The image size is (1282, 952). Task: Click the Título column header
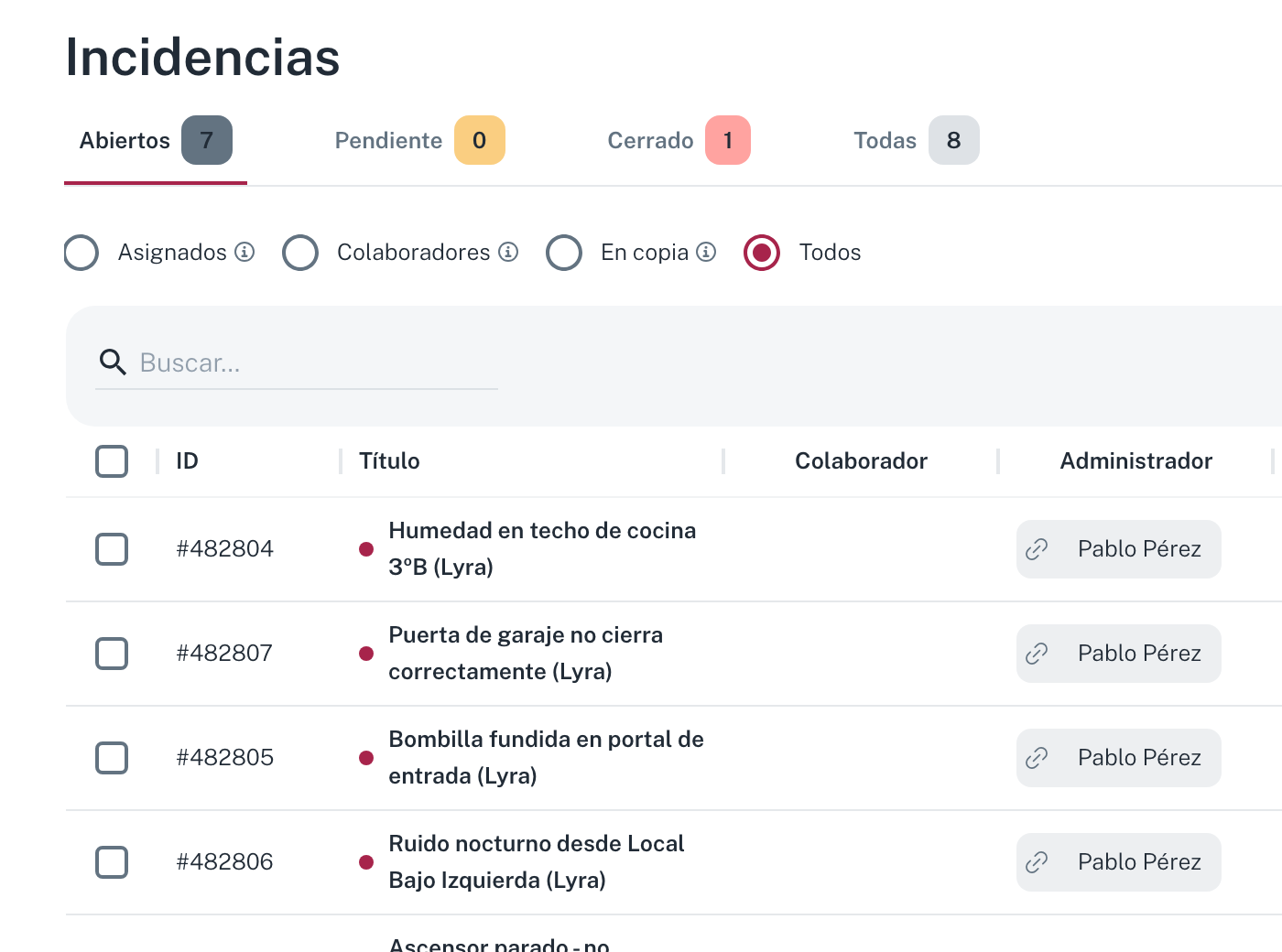pos(389,461)
